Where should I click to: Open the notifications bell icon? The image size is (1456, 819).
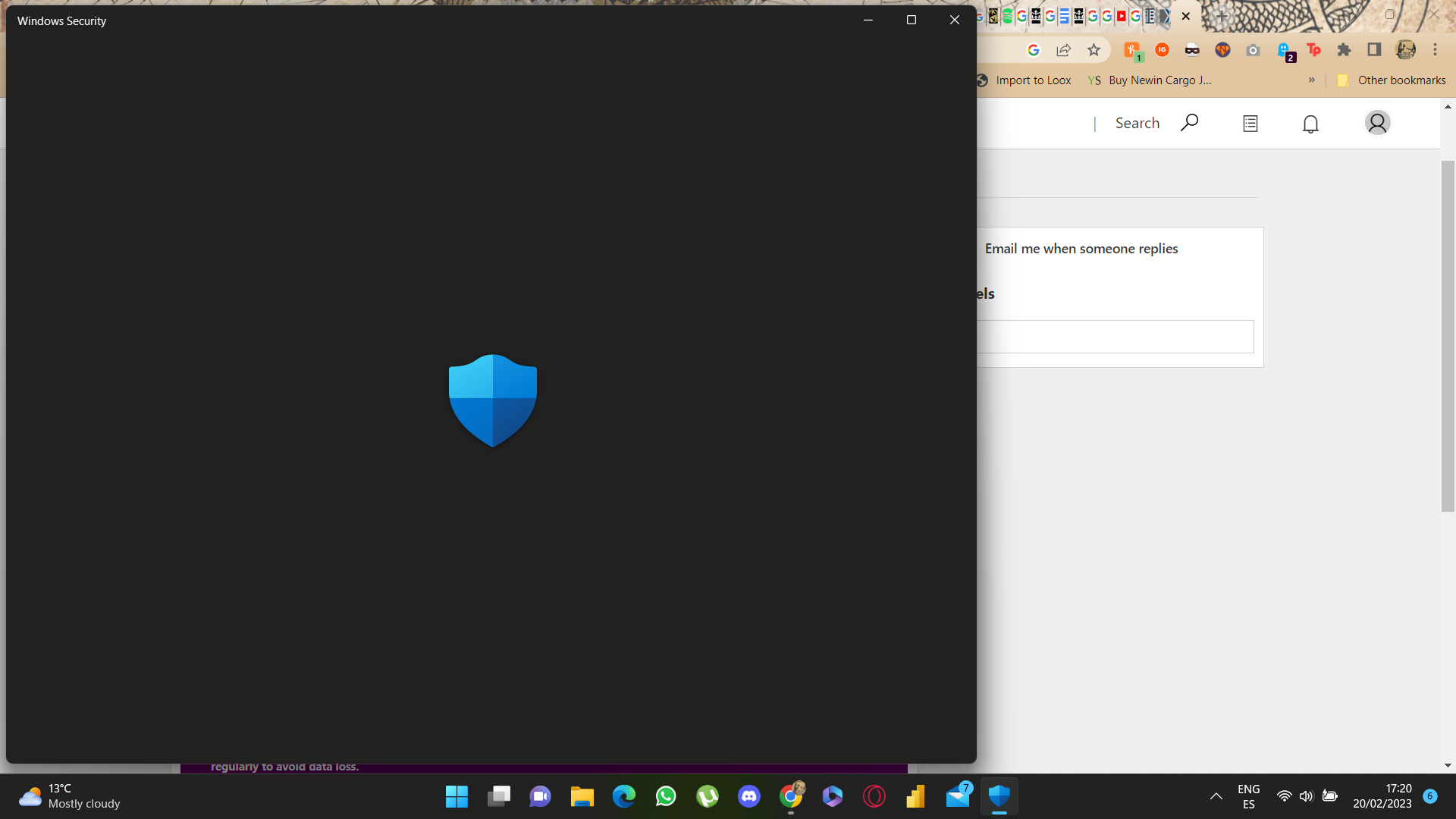pyautogui.click(x=1310, y=124)
